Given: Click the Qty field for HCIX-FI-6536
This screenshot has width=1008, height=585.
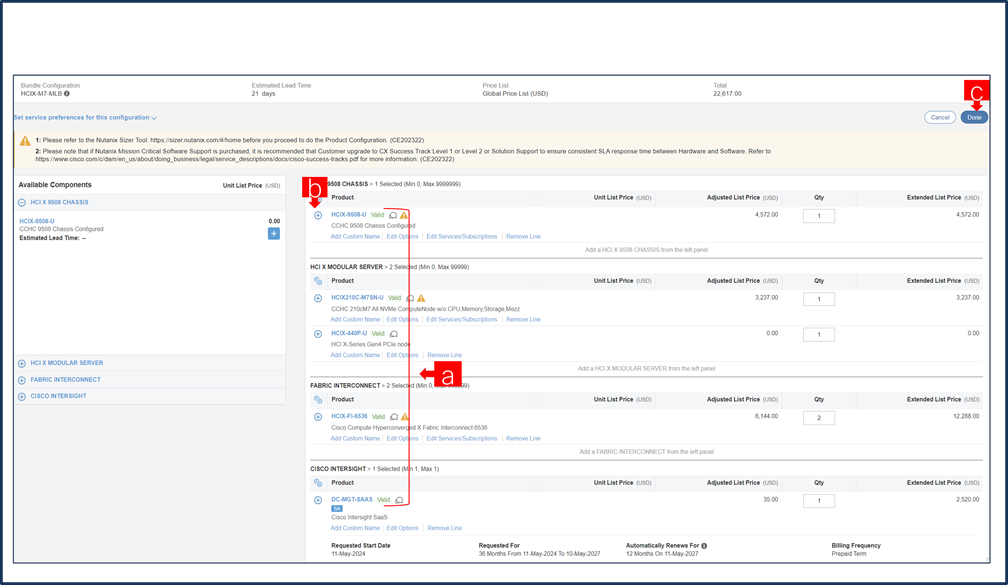Looking at the screenshot, I should click(x=819, y=418).
